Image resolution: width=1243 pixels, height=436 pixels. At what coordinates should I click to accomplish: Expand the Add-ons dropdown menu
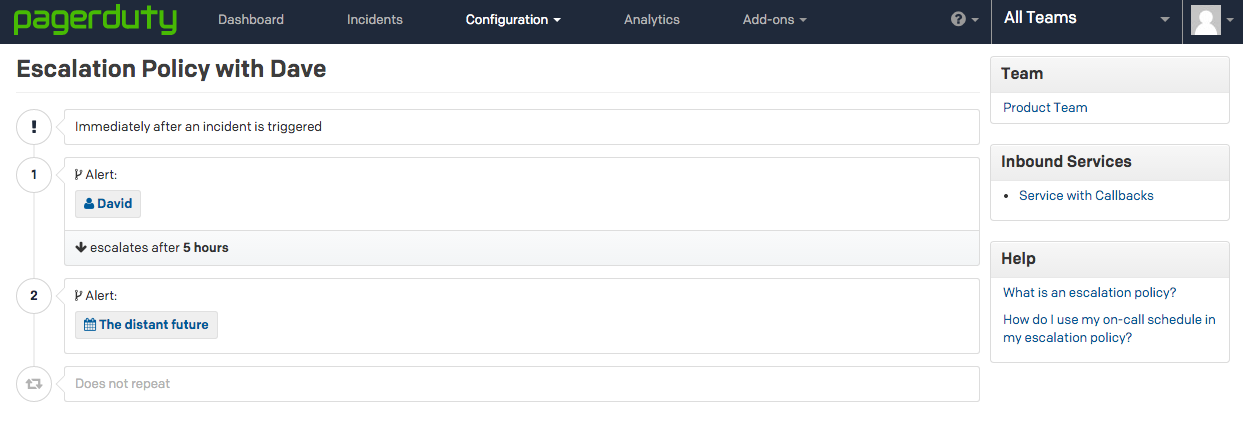point(774,20)
